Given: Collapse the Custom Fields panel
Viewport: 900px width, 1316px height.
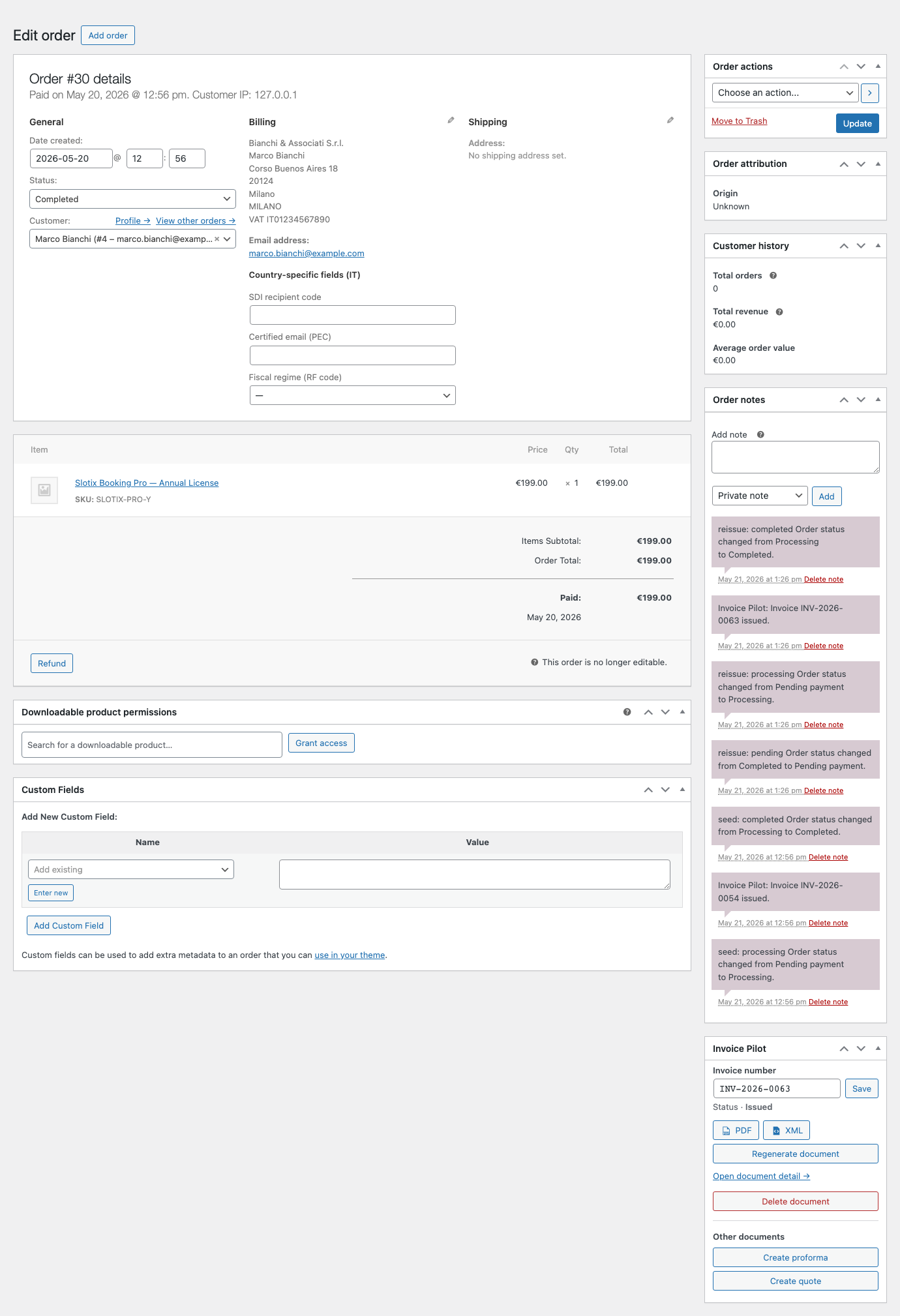Looking at the screenshot, I should tap(682, 790).
